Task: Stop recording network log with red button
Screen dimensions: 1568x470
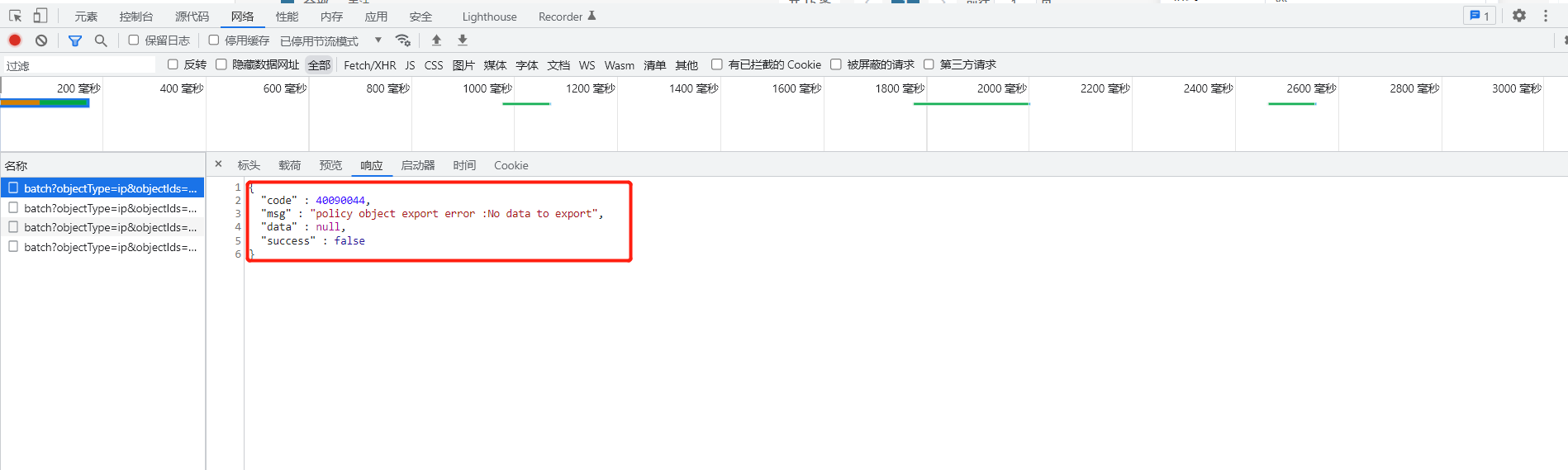Action: click(x=15, y=40)
